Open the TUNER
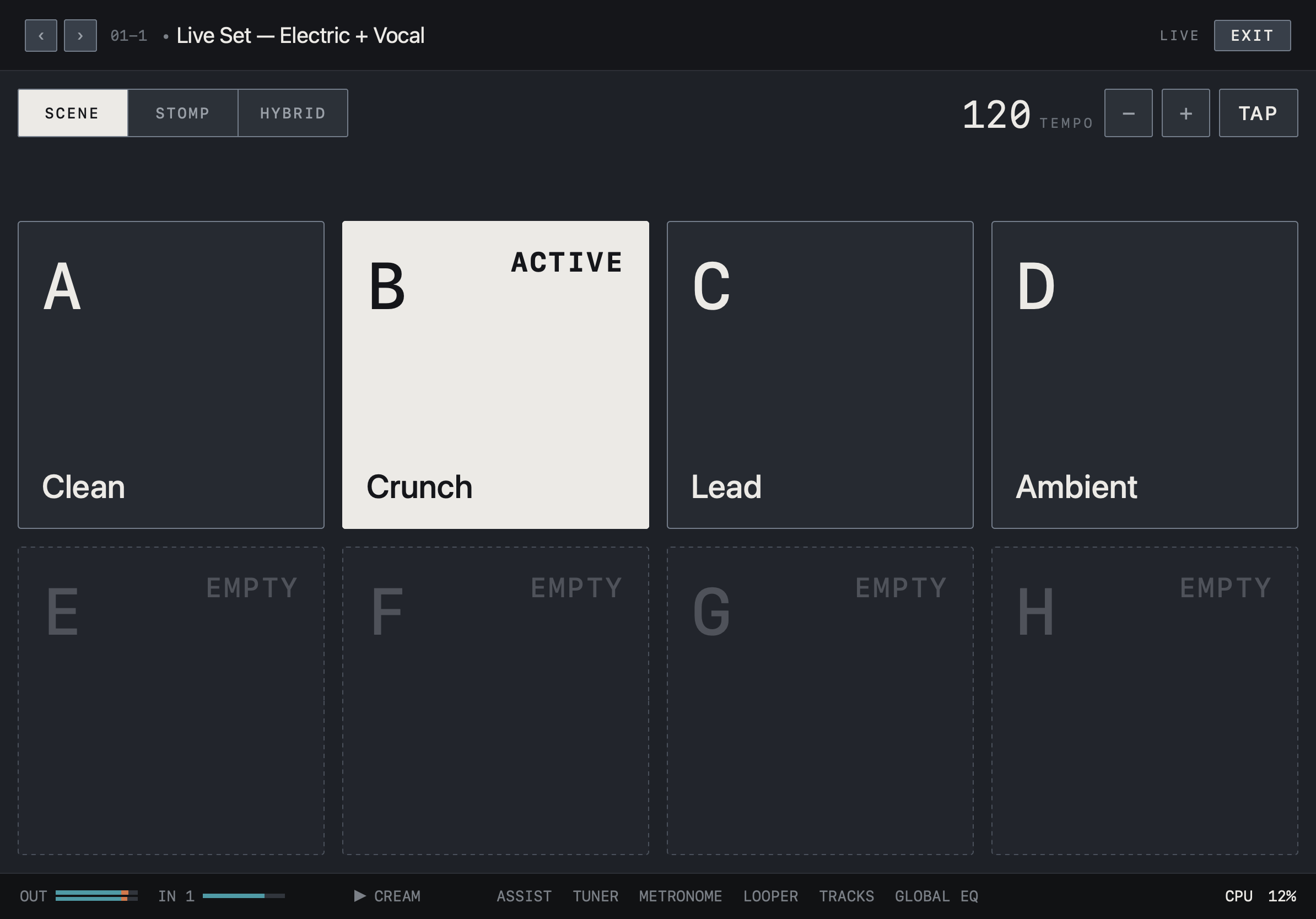The image size is (1316, 919). click(x=595, y=896)
